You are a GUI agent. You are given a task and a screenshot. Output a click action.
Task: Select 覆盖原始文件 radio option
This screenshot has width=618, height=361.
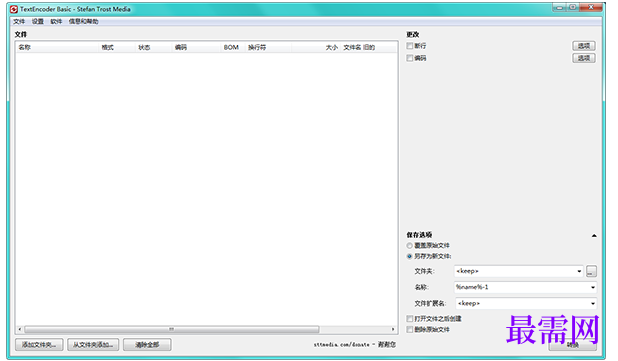[410, 246]
